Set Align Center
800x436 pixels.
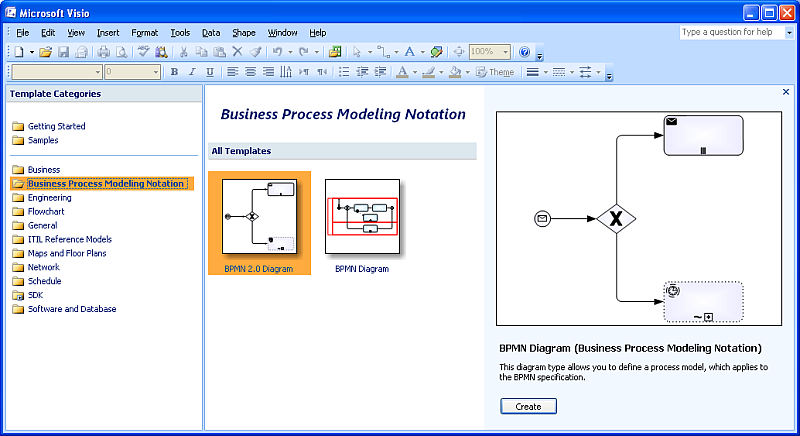click(251, 72)
